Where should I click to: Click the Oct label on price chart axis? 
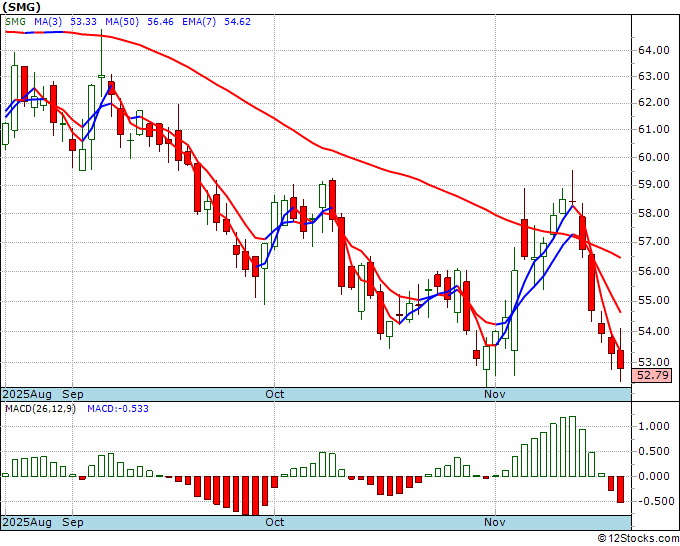(275, 394)
